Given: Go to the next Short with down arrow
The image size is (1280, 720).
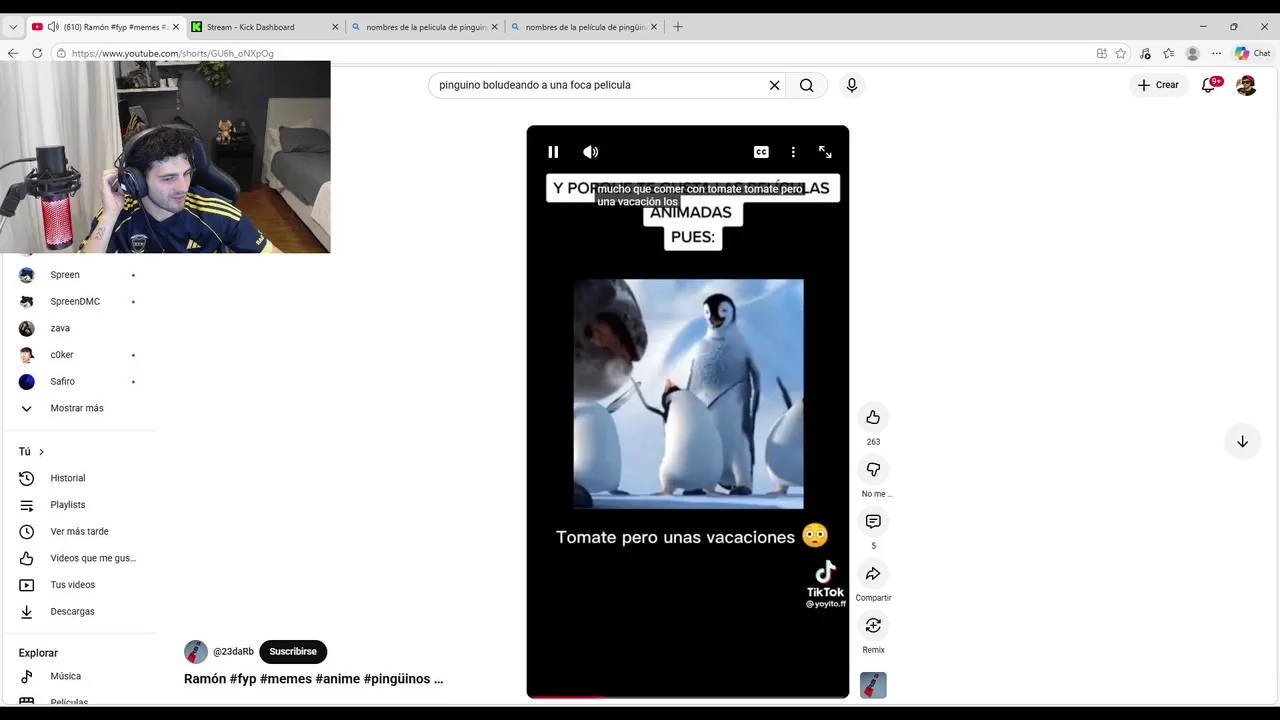Looking at the screenshot, I should pyautogui.click(x=1242, y=441).
